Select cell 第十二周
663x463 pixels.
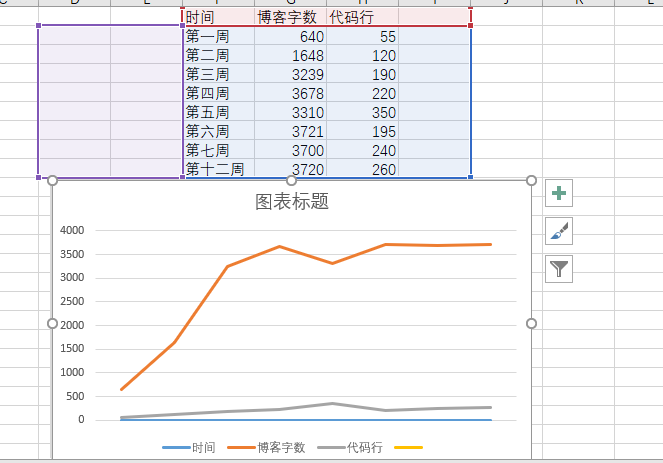219,169
